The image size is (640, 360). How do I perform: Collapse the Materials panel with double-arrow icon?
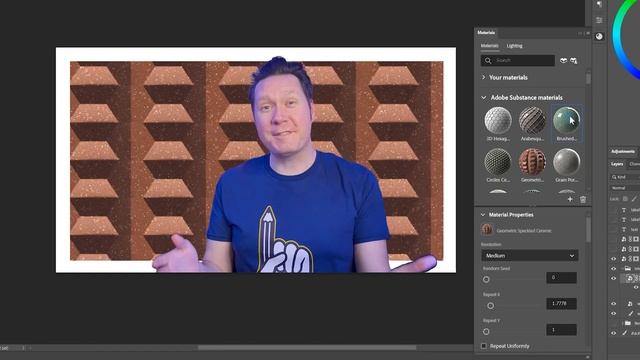[x=580, y=33]
